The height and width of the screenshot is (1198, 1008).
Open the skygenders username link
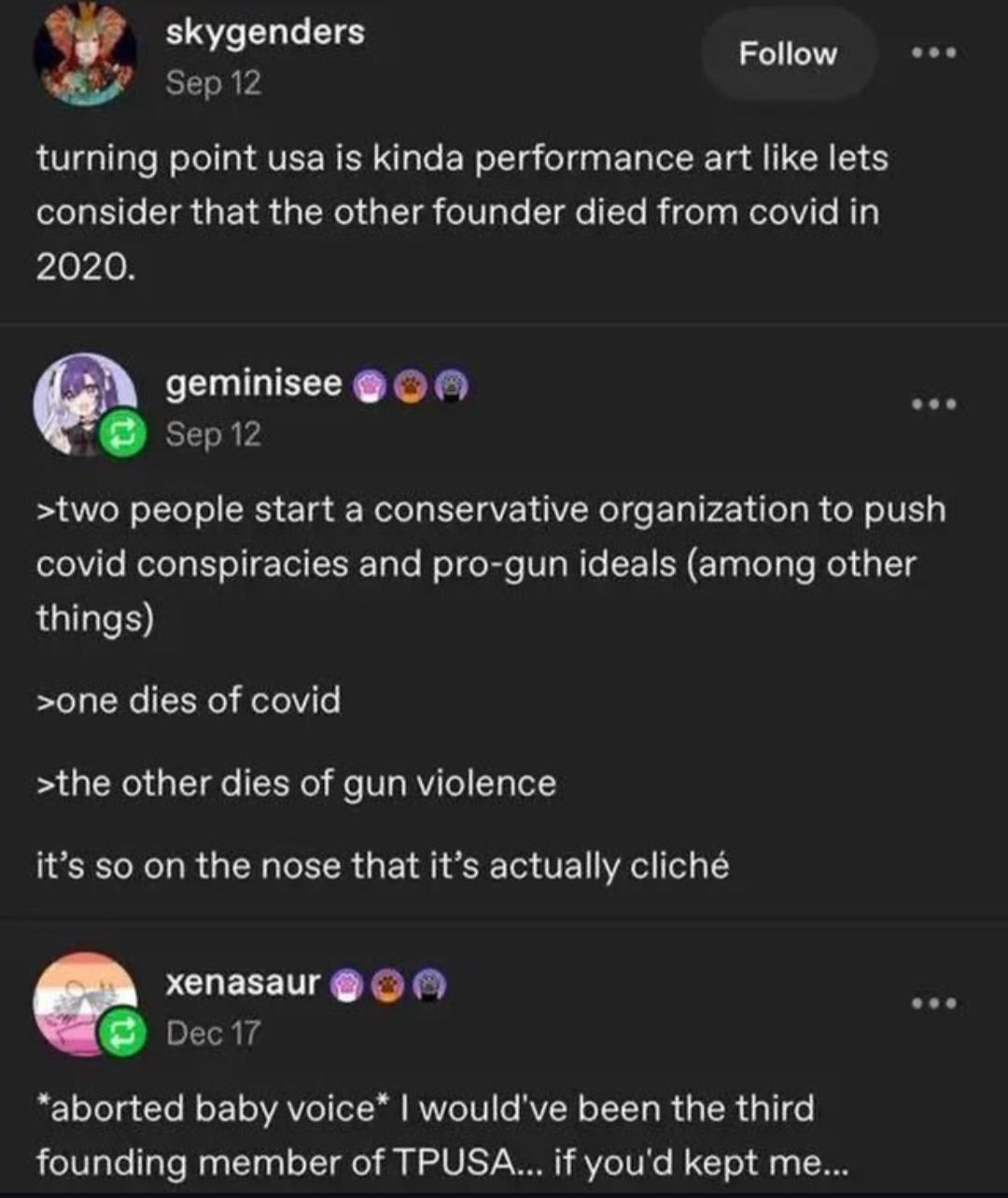click(x=265, y=33)
